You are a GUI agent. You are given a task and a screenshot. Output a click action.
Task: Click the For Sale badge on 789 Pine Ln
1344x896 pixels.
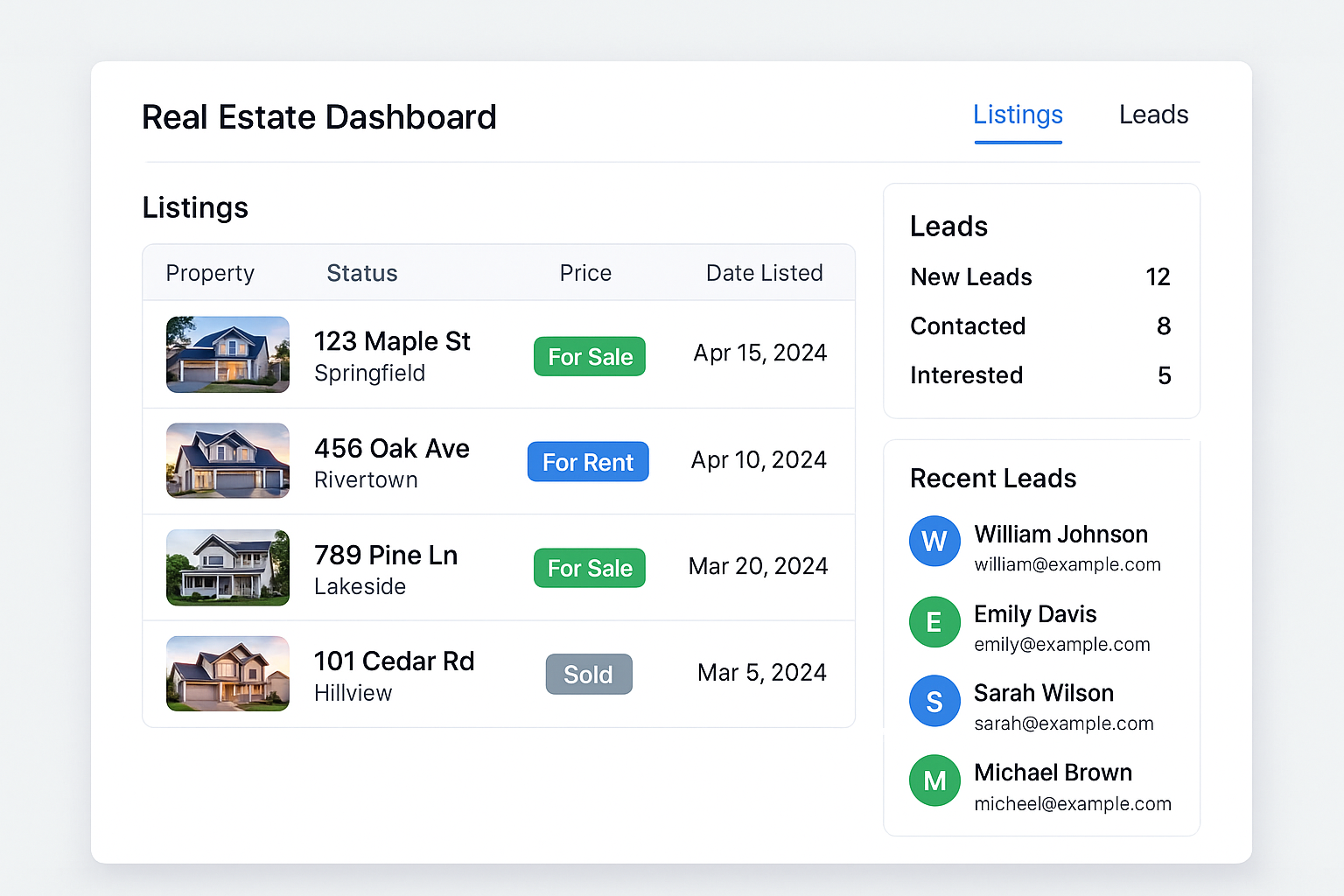point(589,567)
